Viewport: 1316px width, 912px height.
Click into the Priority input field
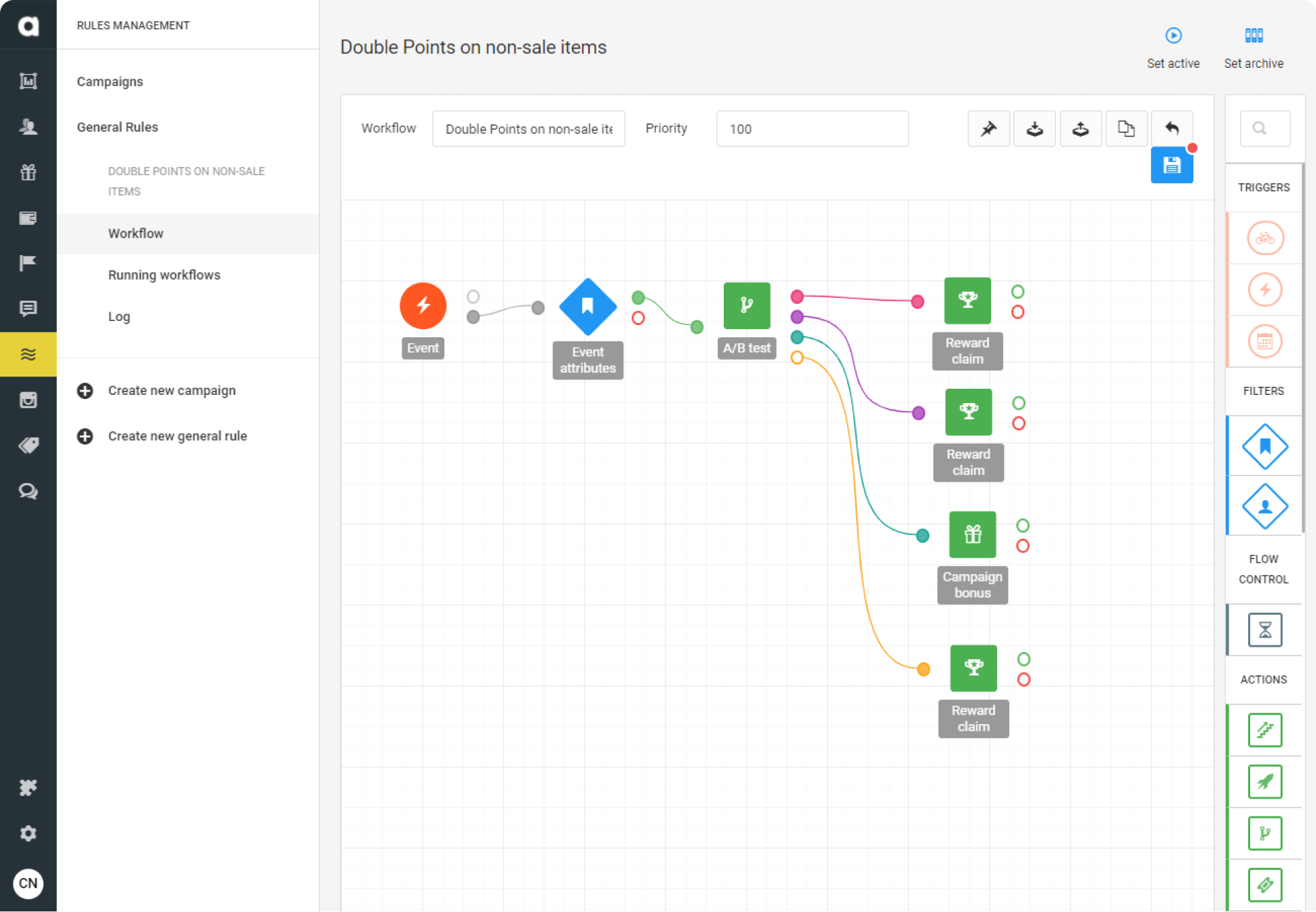click(x=812, y=129)
